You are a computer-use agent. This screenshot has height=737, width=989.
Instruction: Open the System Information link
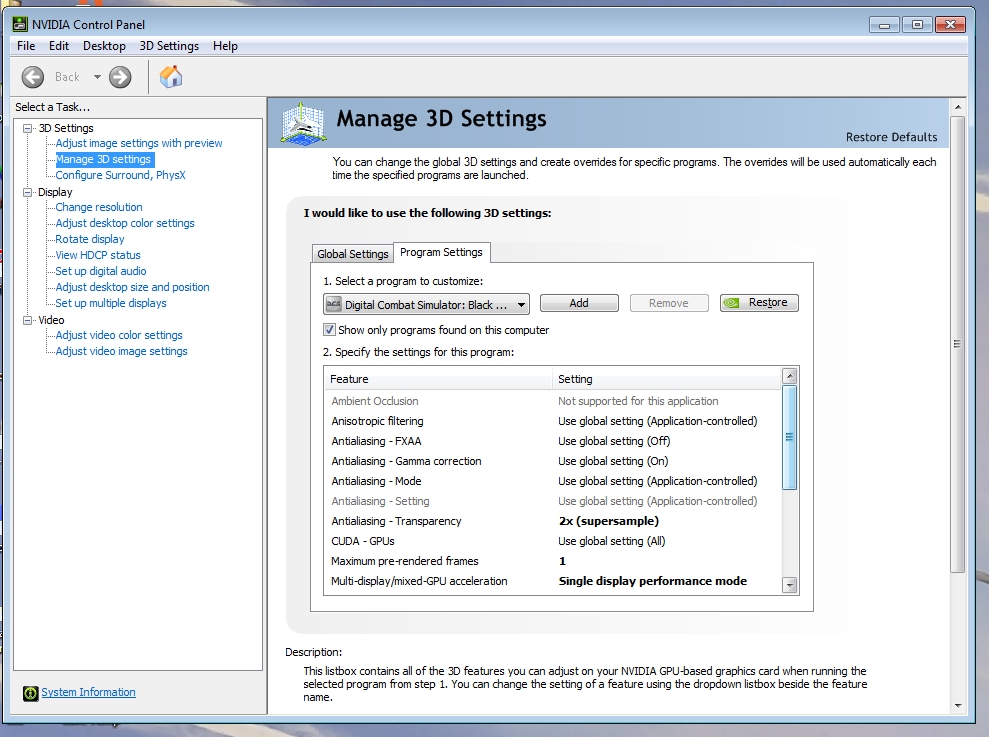click(x=88, y=692)
